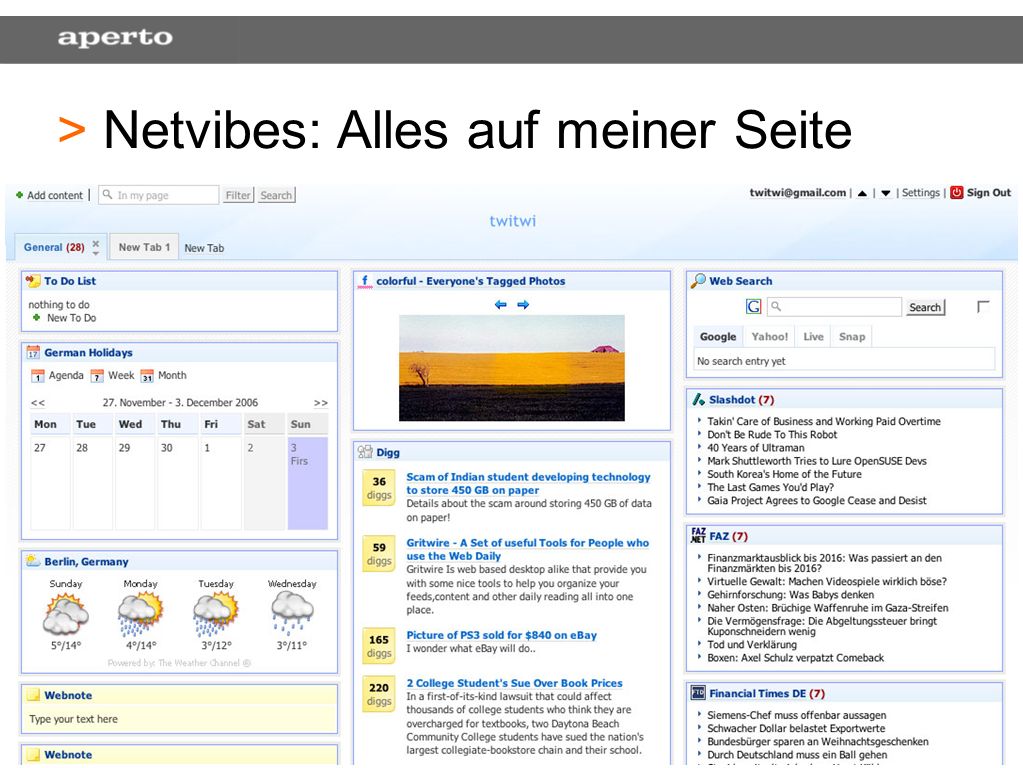Image resolution: width=1023 pixels, height=768 pixels.
Task: Open 'Gritwire - A Set of useful Tools' story
Action: pyautogui.click(x=527, y=549)
